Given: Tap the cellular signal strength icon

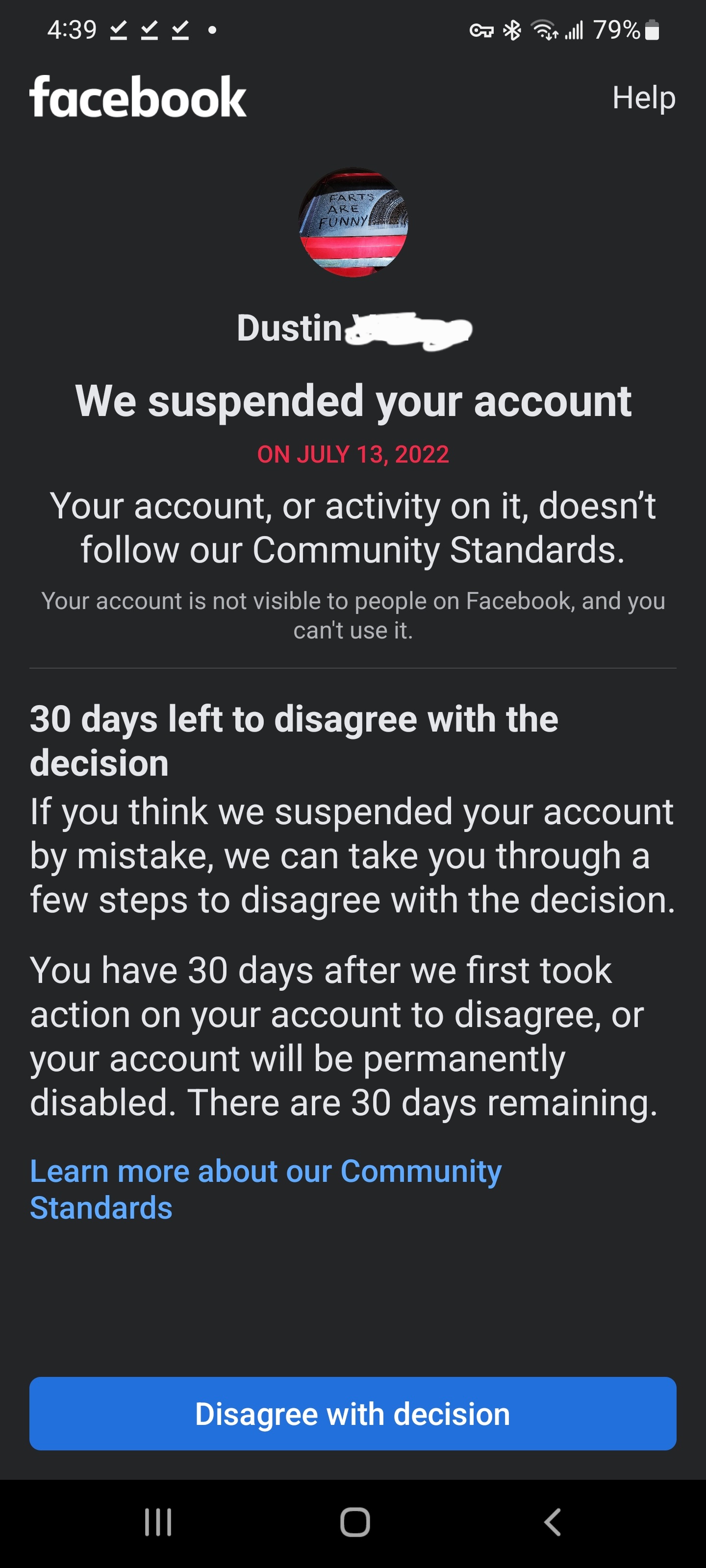Looking at the screenshot, I should click(x=574, y=30).
